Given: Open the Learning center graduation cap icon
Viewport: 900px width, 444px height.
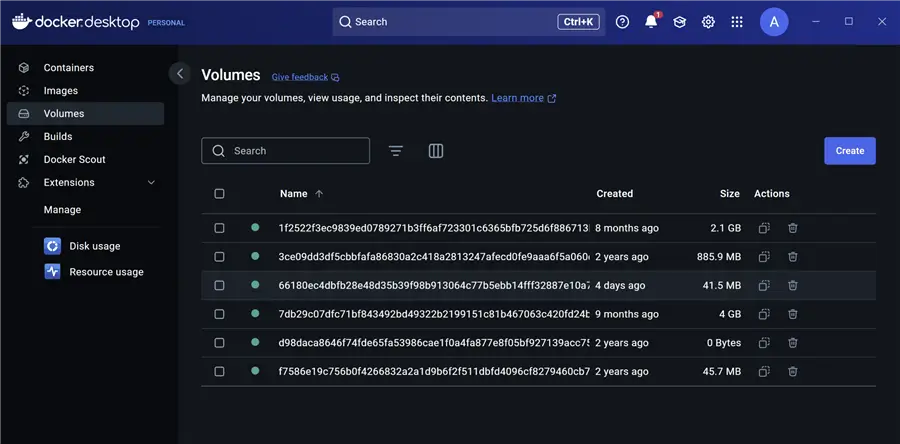Looking at the screenshot, I should click(679, 22).
